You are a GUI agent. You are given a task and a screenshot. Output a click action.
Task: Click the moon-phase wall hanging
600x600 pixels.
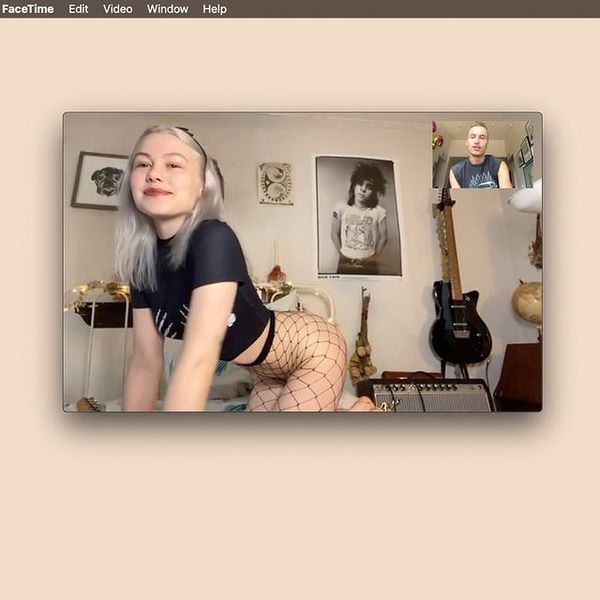(x=276, y=183)
